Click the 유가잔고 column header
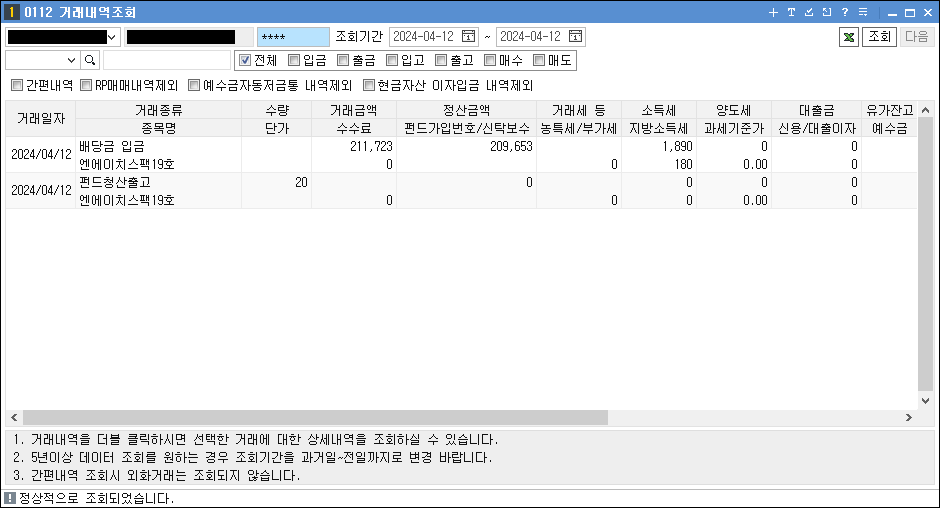 (890, 110)
